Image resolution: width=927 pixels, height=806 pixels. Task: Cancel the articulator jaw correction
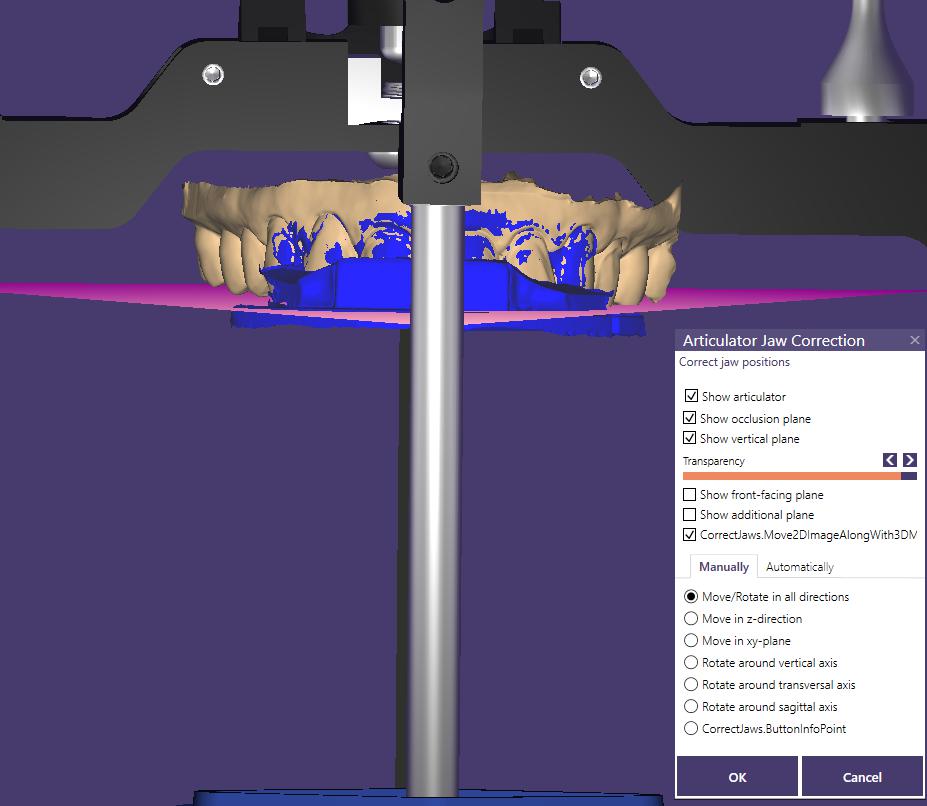pos(861,776)
